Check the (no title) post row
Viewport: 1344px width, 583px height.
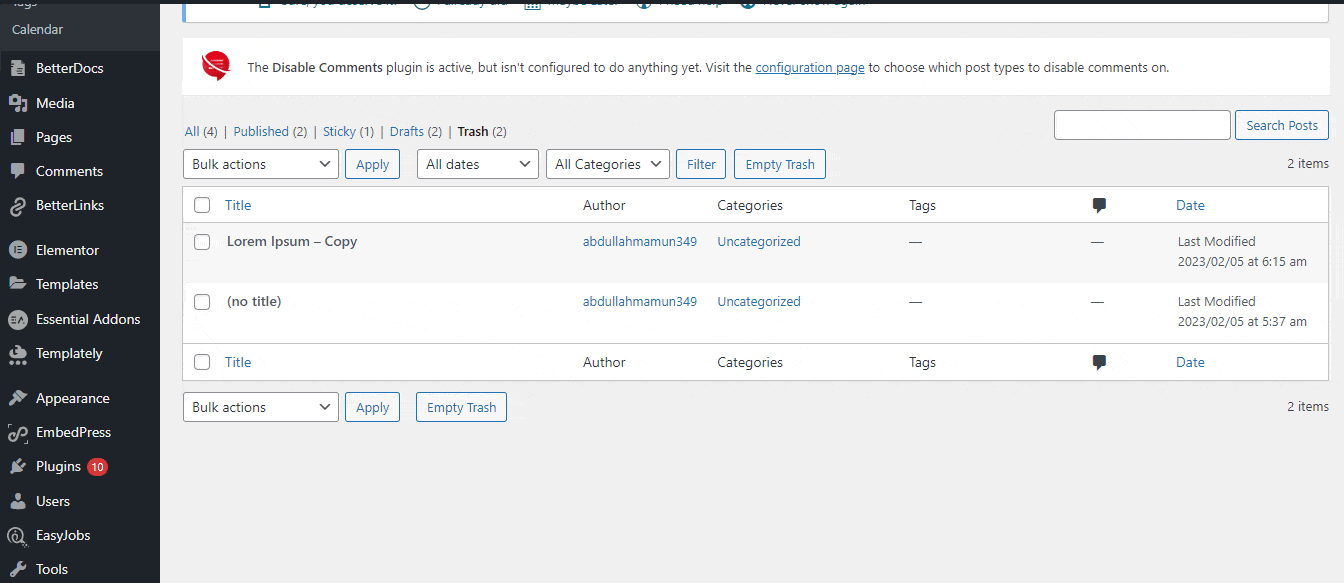[202, 301]
